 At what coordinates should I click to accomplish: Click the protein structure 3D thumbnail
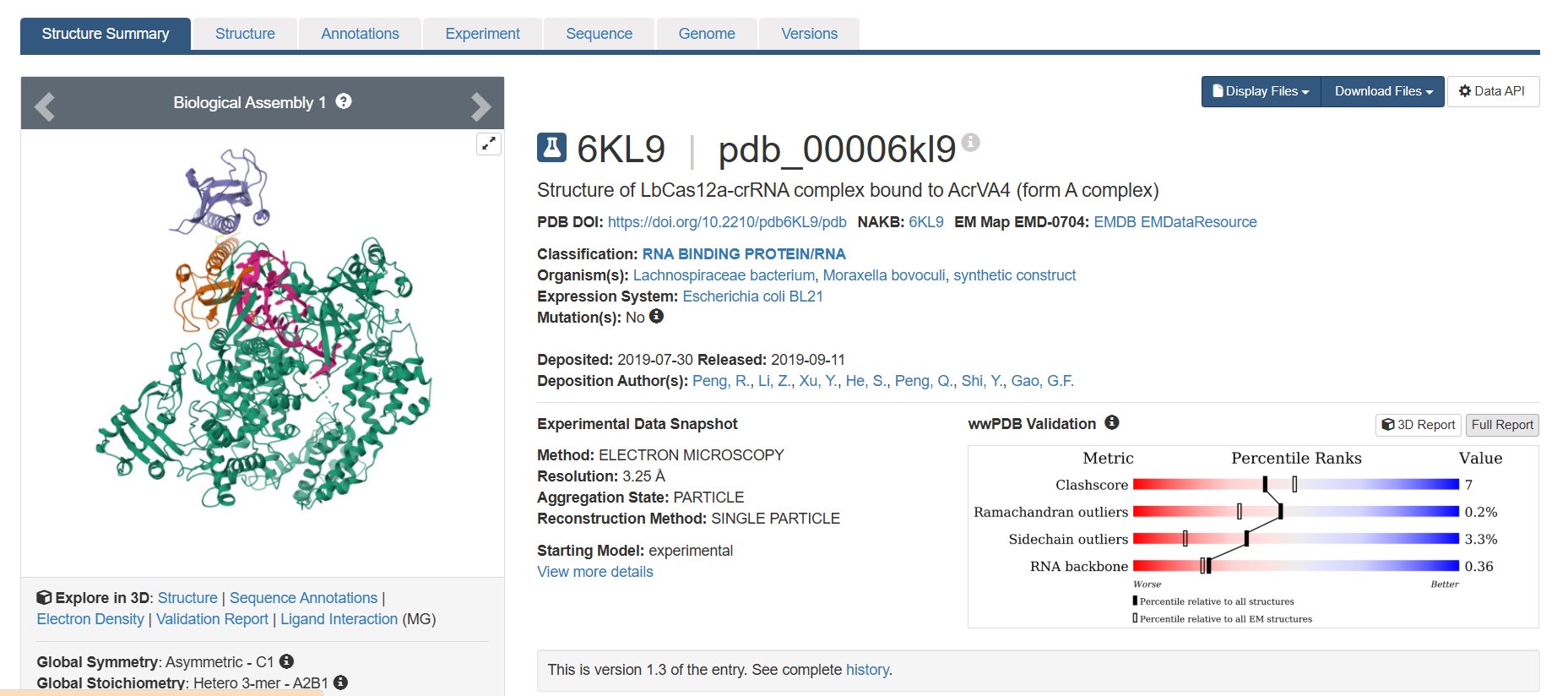click(262, 338)
